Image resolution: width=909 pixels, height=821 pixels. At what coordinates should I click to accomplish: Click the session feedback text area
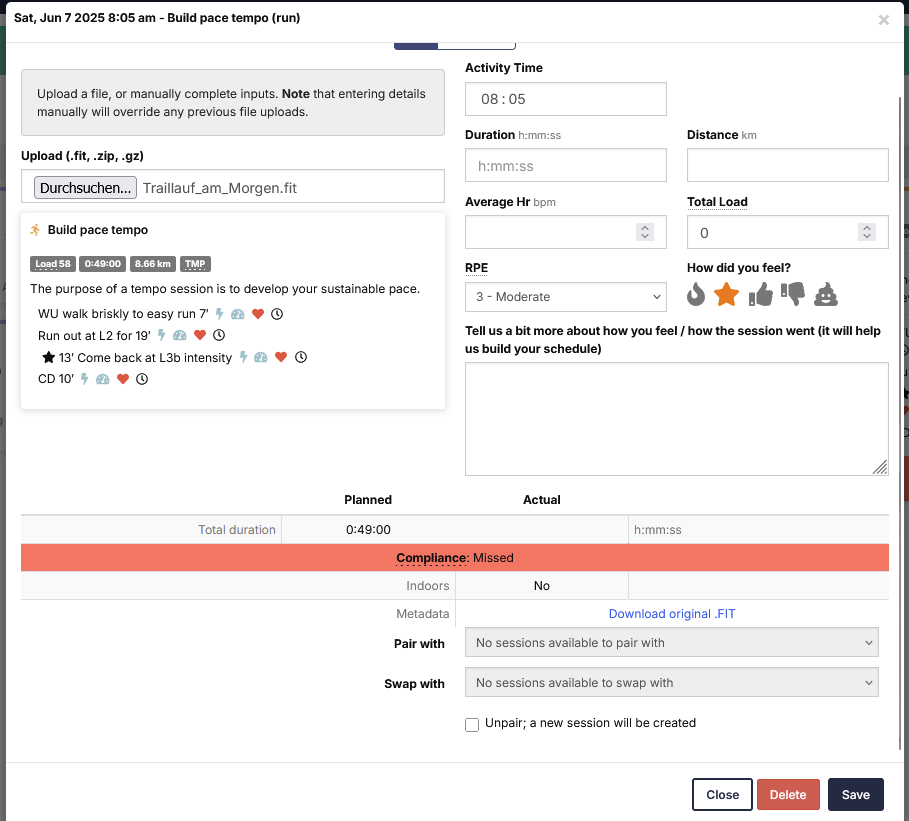pyautogui.click(x=677, y=419)
